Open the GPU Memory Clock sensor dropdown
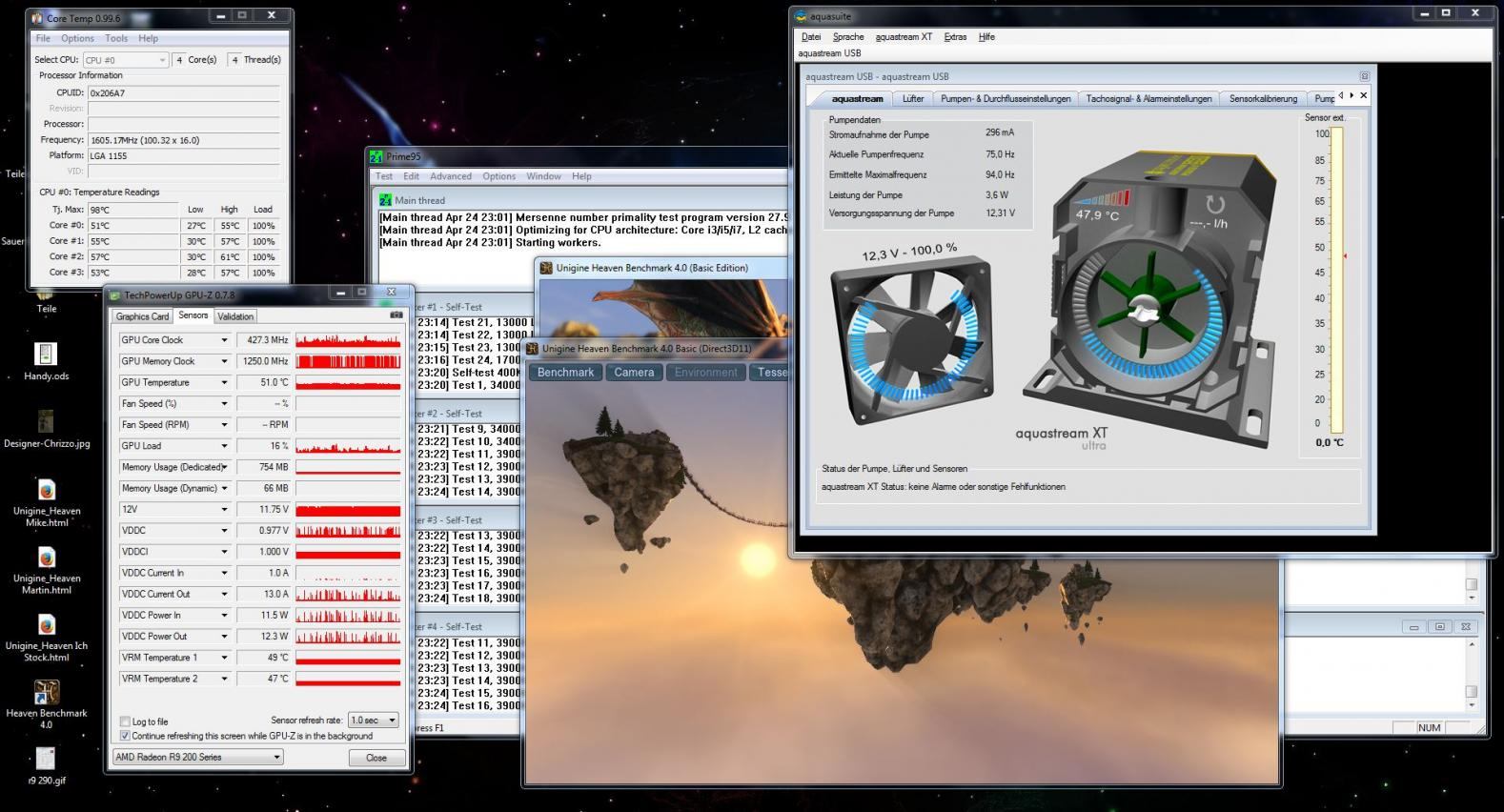Image resolution: width=1504 pixels, height=812 pixels. pyautogui.click(x=225, y=361)
